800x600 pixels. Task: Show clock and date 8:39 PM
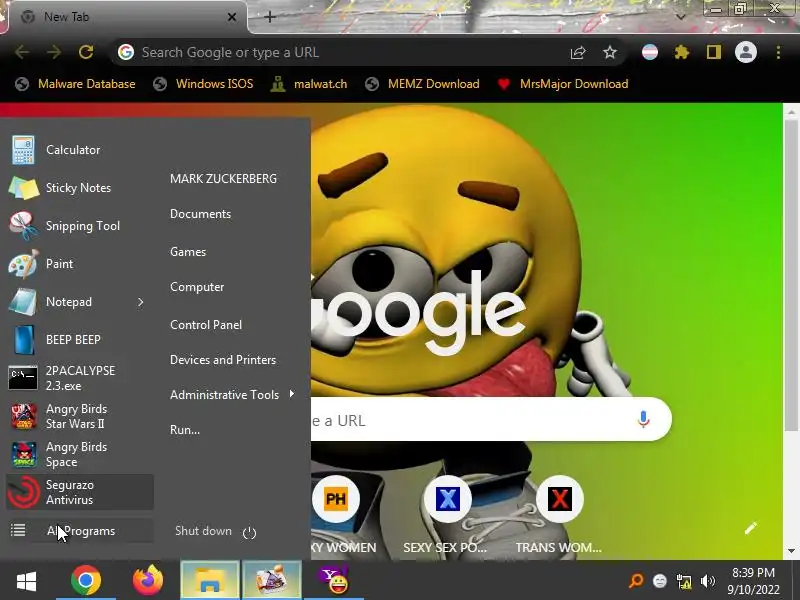753,581
